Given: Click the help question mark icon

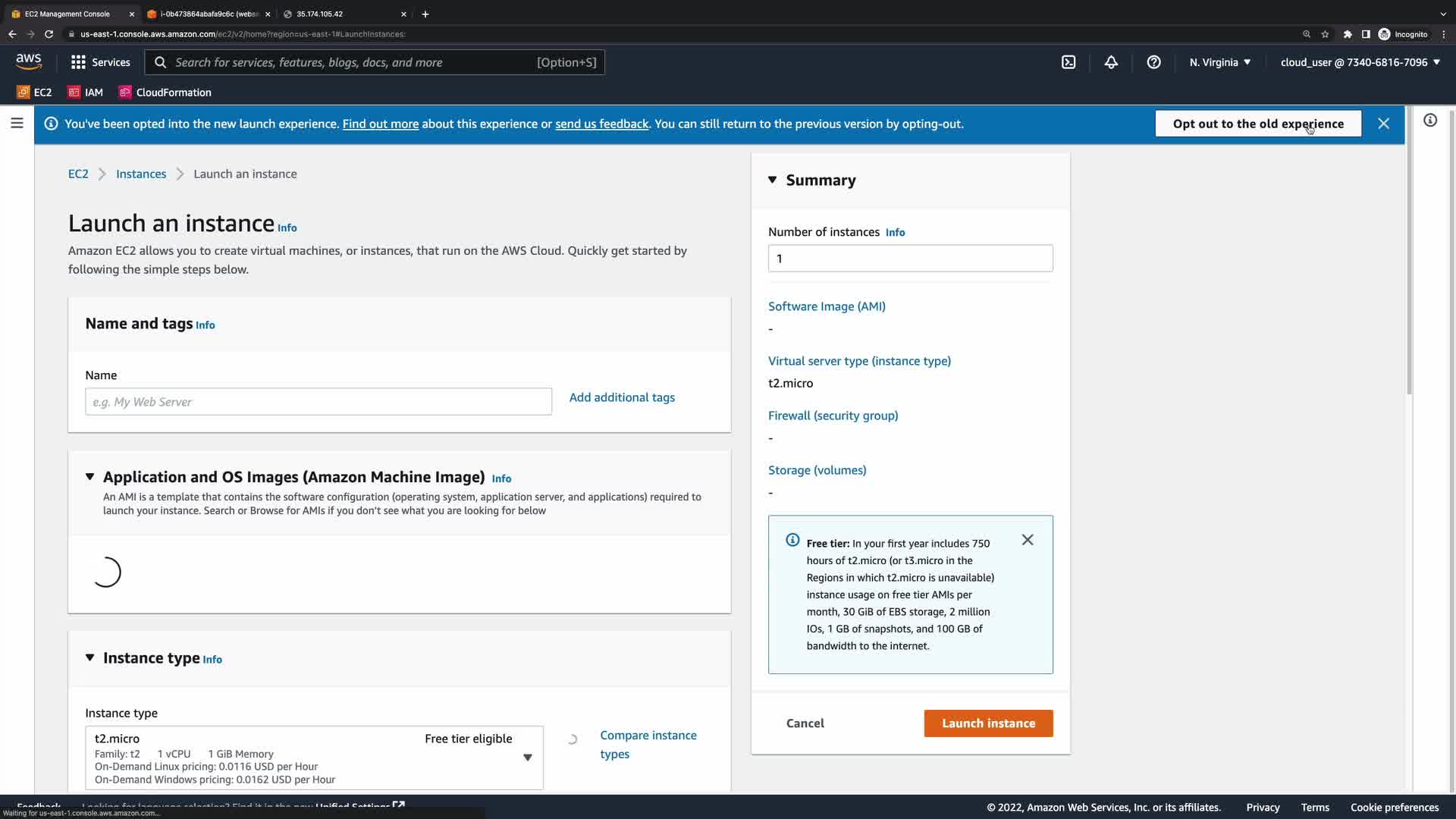Looking at the screenshot, I should click(x=1153, y=62).
